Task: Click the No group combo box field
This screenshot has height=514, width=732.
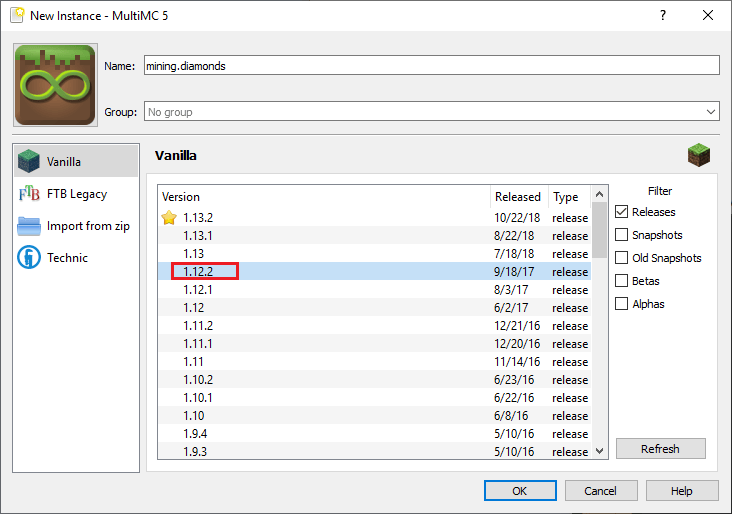Action: tap(431, 112)
